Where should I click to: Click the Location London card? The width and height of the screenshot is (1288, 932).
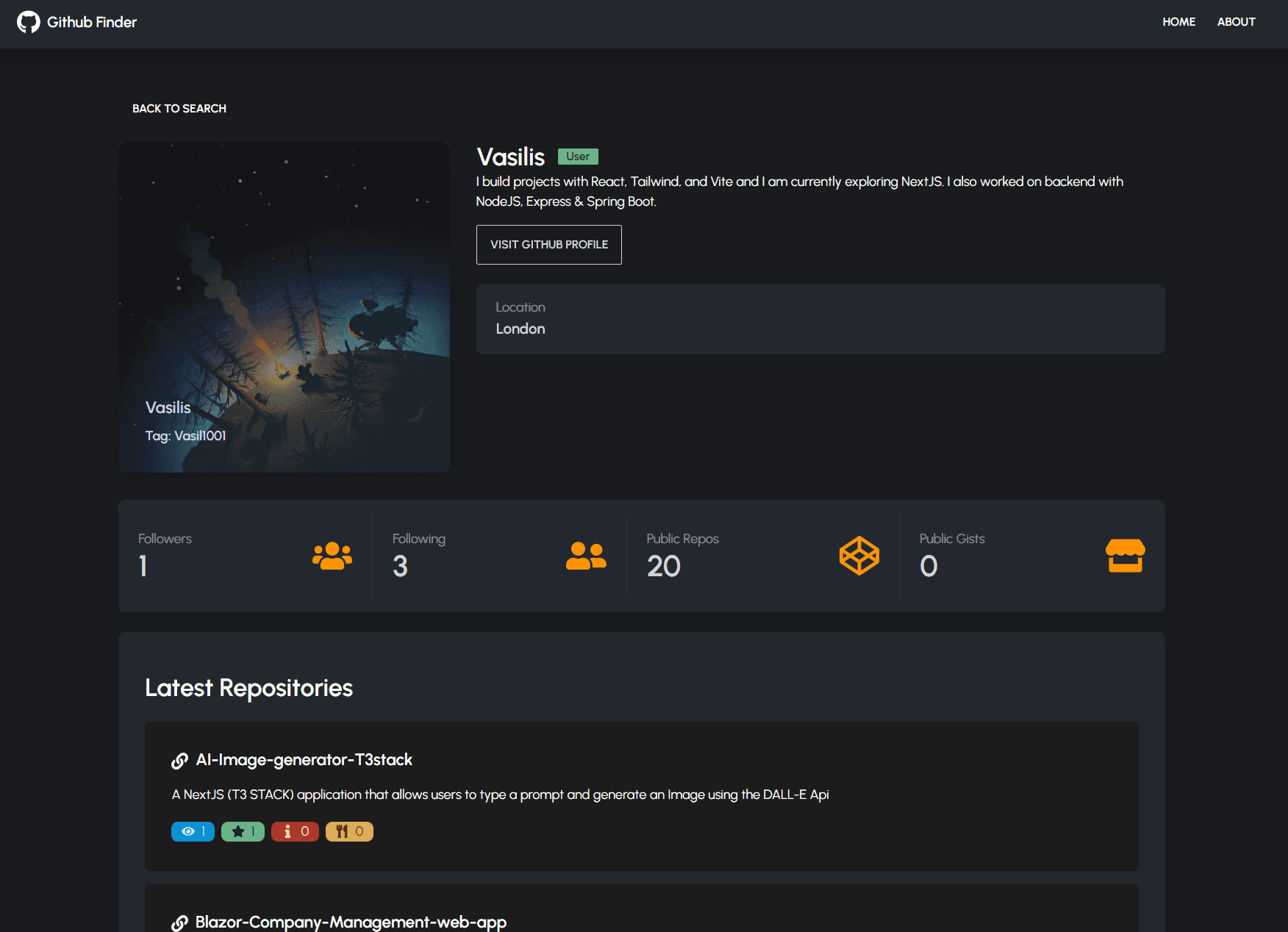820,319
